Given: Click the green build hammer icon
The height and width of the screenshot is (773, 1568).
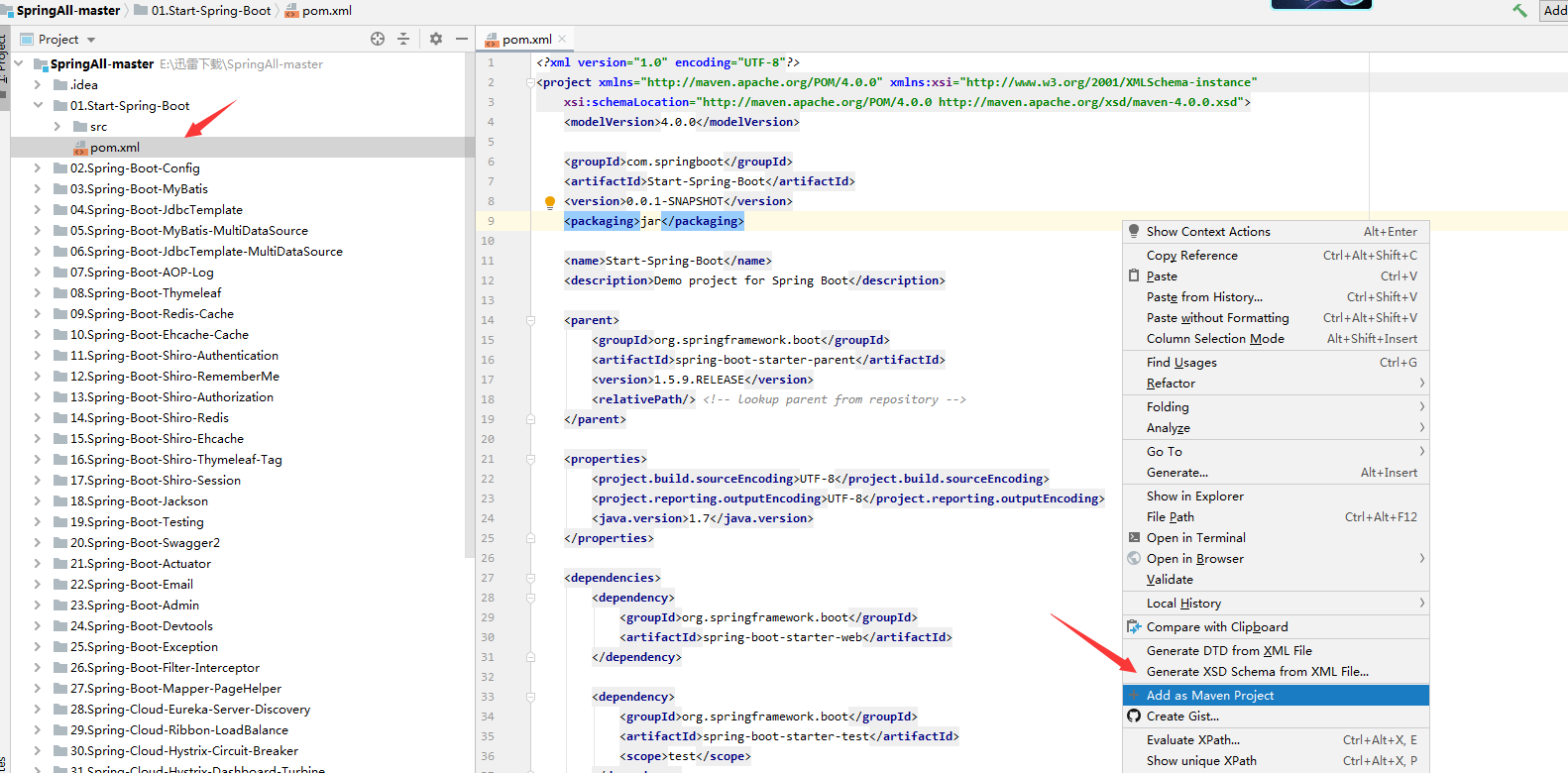Looking at the screenshot, I should click(1519, 10).
